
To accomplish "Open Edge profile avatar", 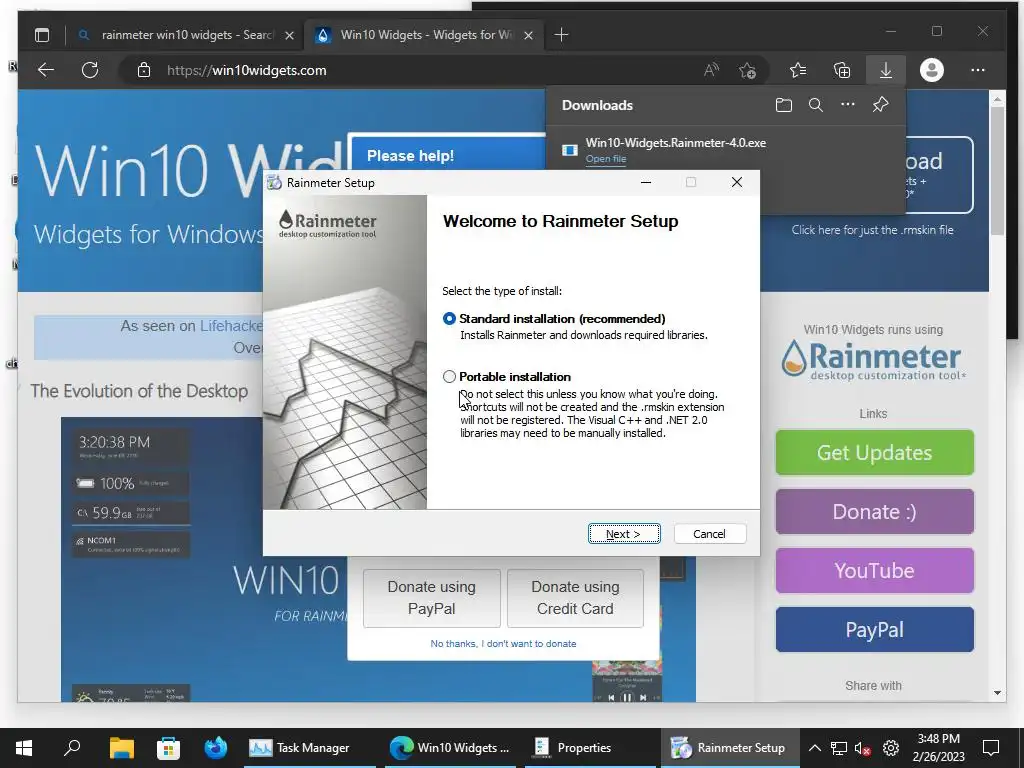I will click(932, 70).
